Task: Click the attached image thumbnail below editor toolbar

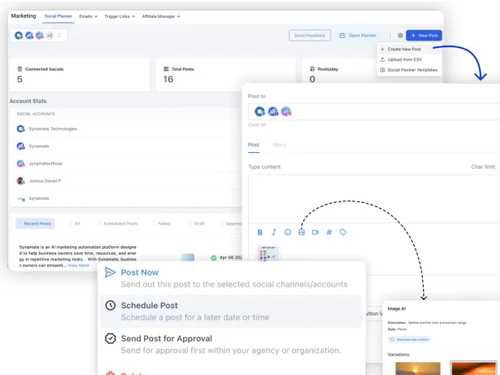Action: pos(268,253)
